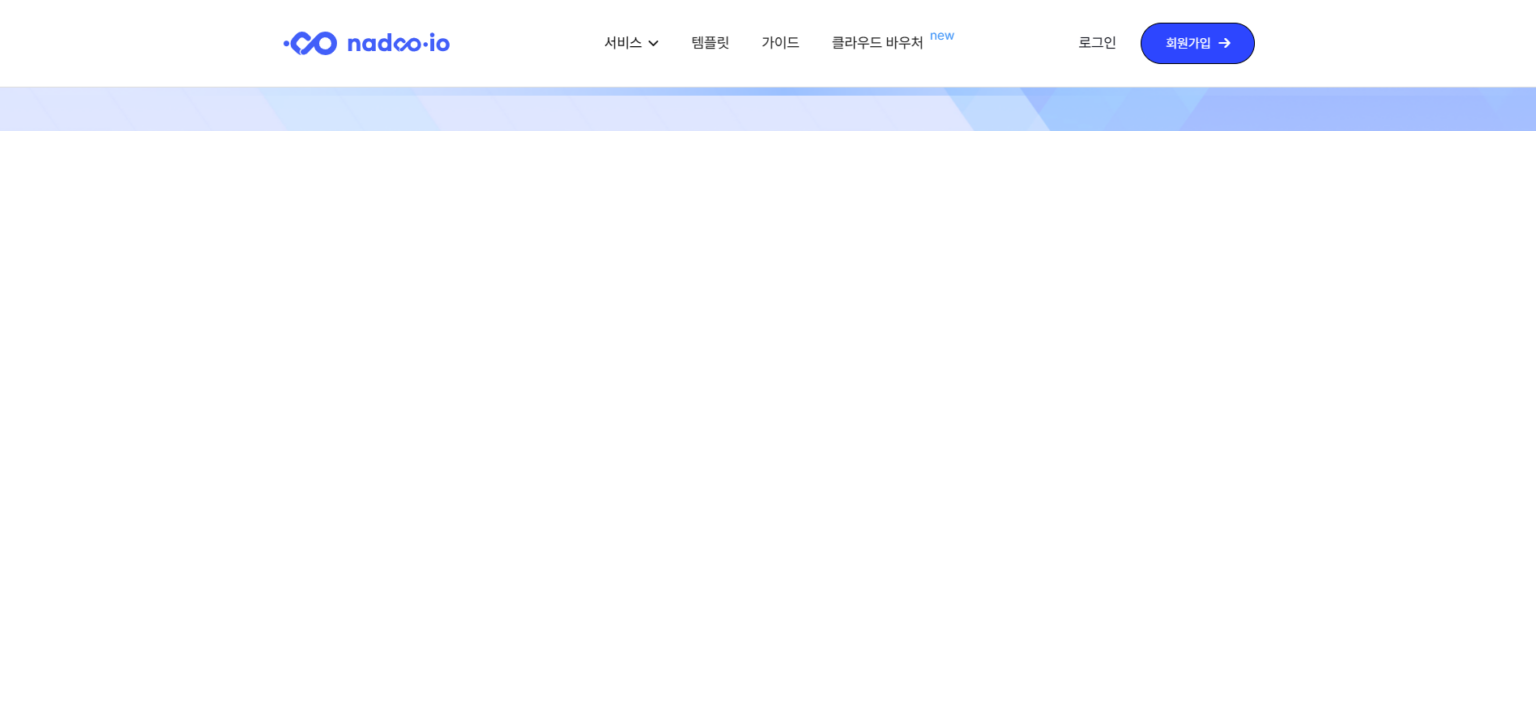Click the 로그인 link
The height and width of the screenshot is (714, 1536).
1097,43
